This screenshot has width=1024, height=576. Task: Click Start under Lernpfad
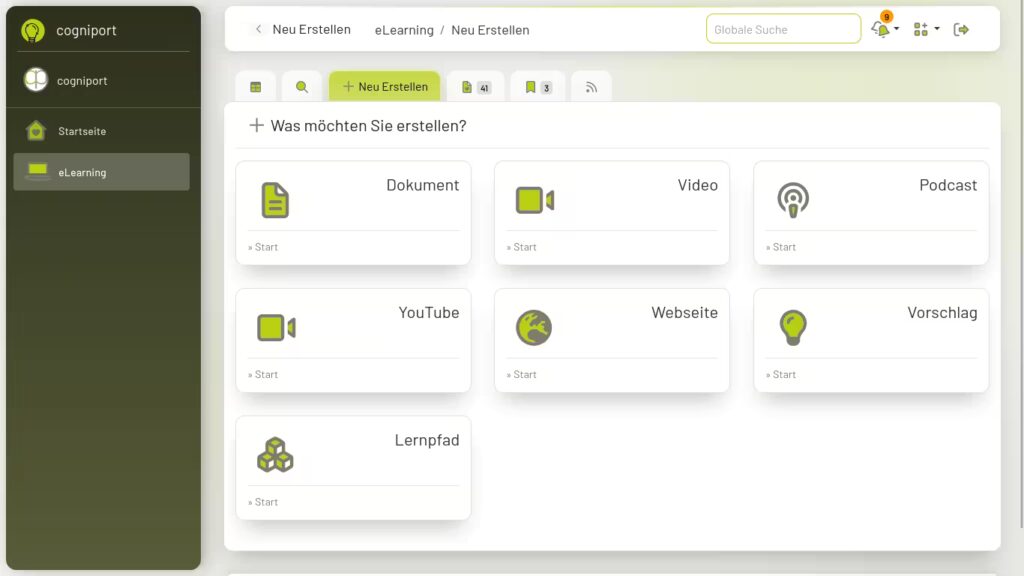point(263,502)
